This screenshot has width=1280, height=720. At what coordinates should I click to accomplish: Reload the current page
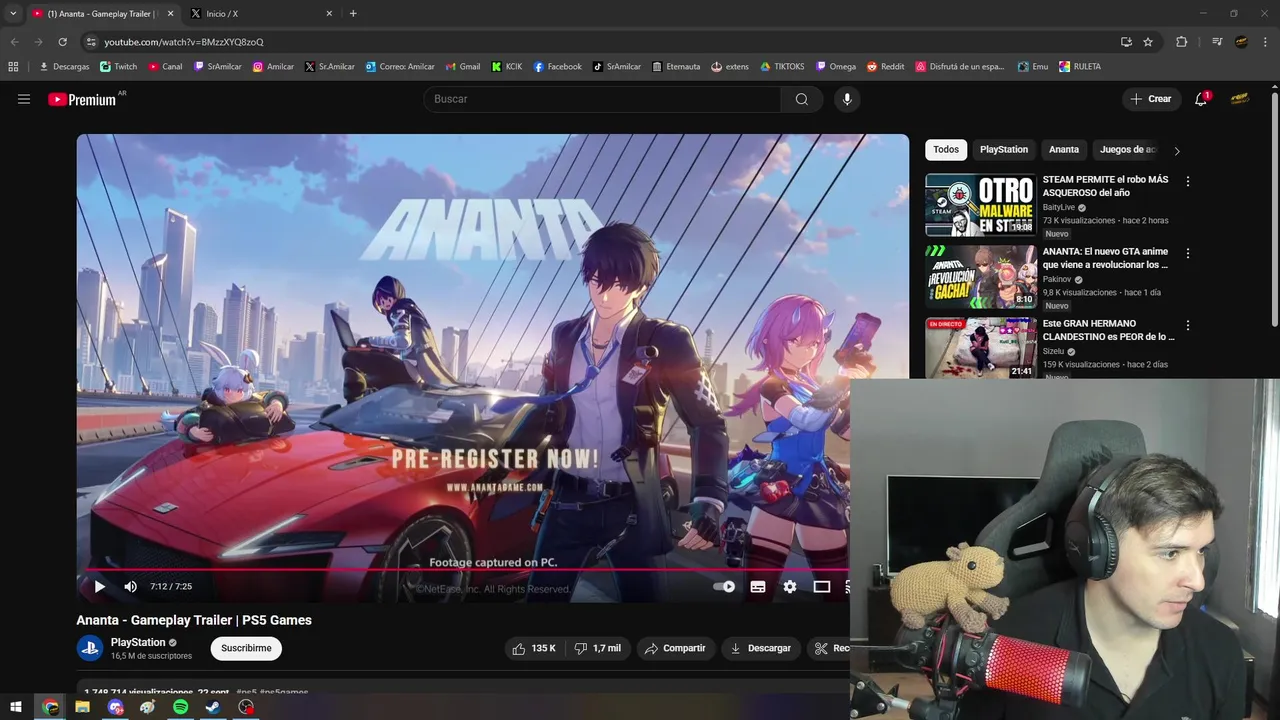tap(63, 42)
